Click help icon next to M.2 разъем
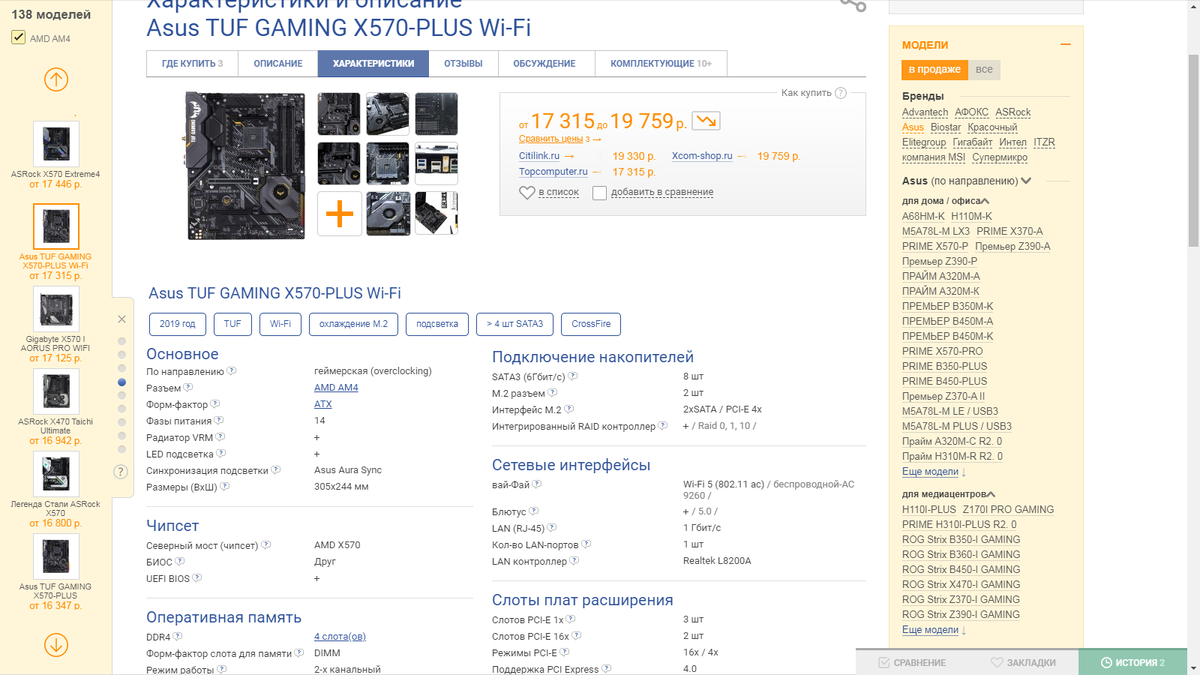 point(550,393)
